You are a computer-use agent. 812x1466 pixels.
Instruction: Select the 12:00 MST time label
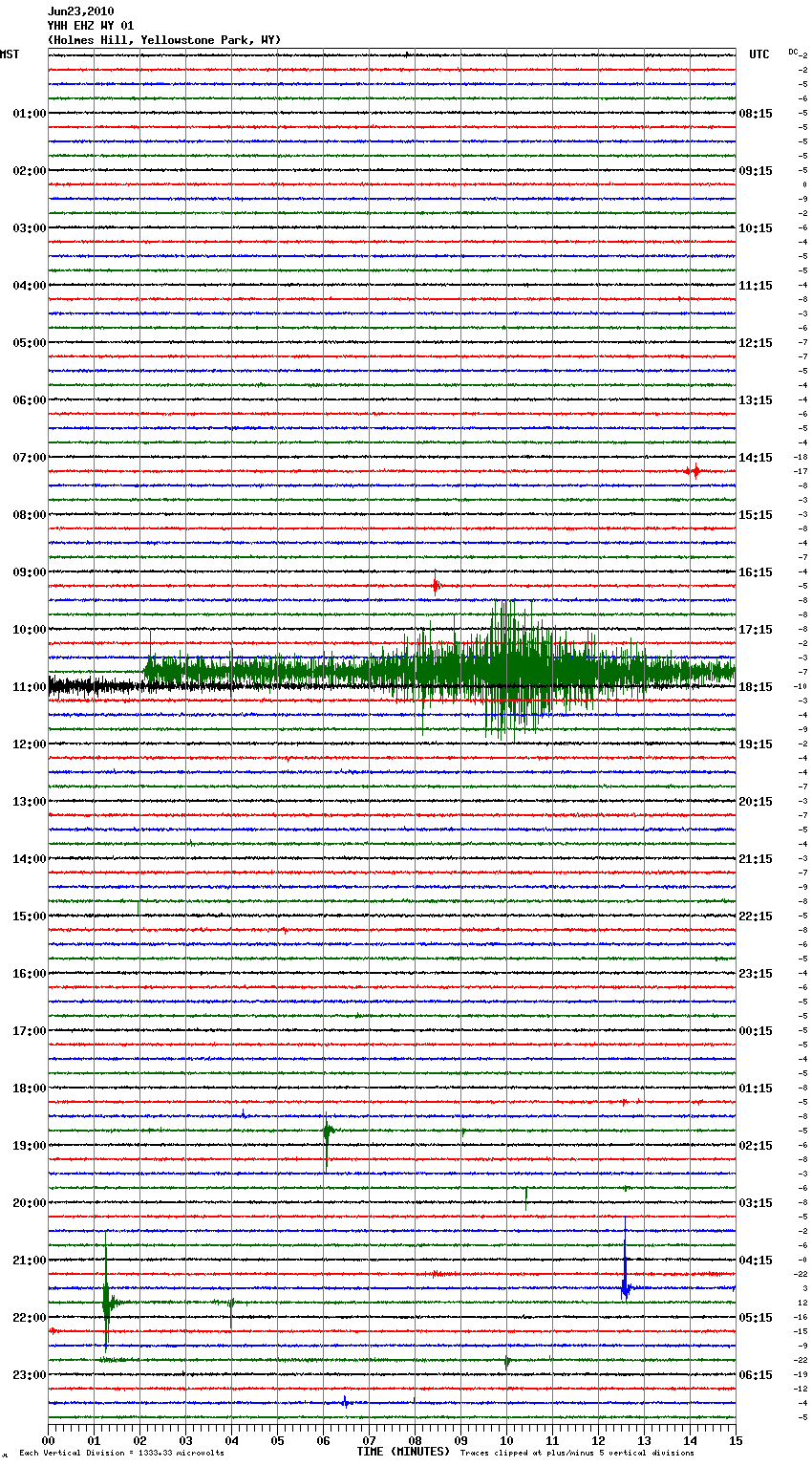point(30,744)
